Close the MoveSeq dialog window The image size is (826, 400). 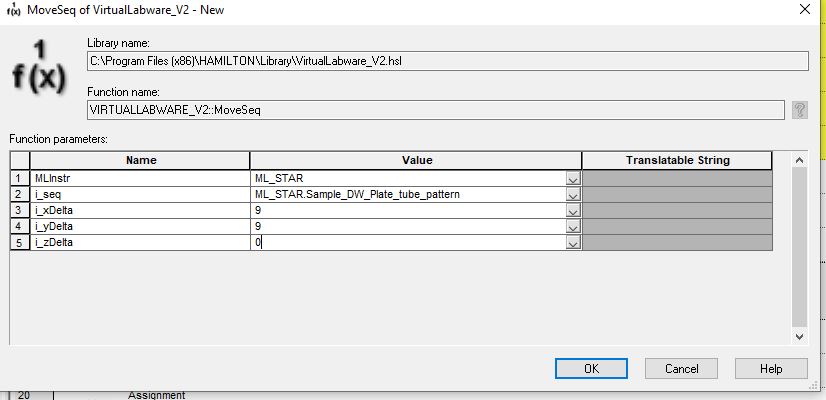click(x=804, y=9)
